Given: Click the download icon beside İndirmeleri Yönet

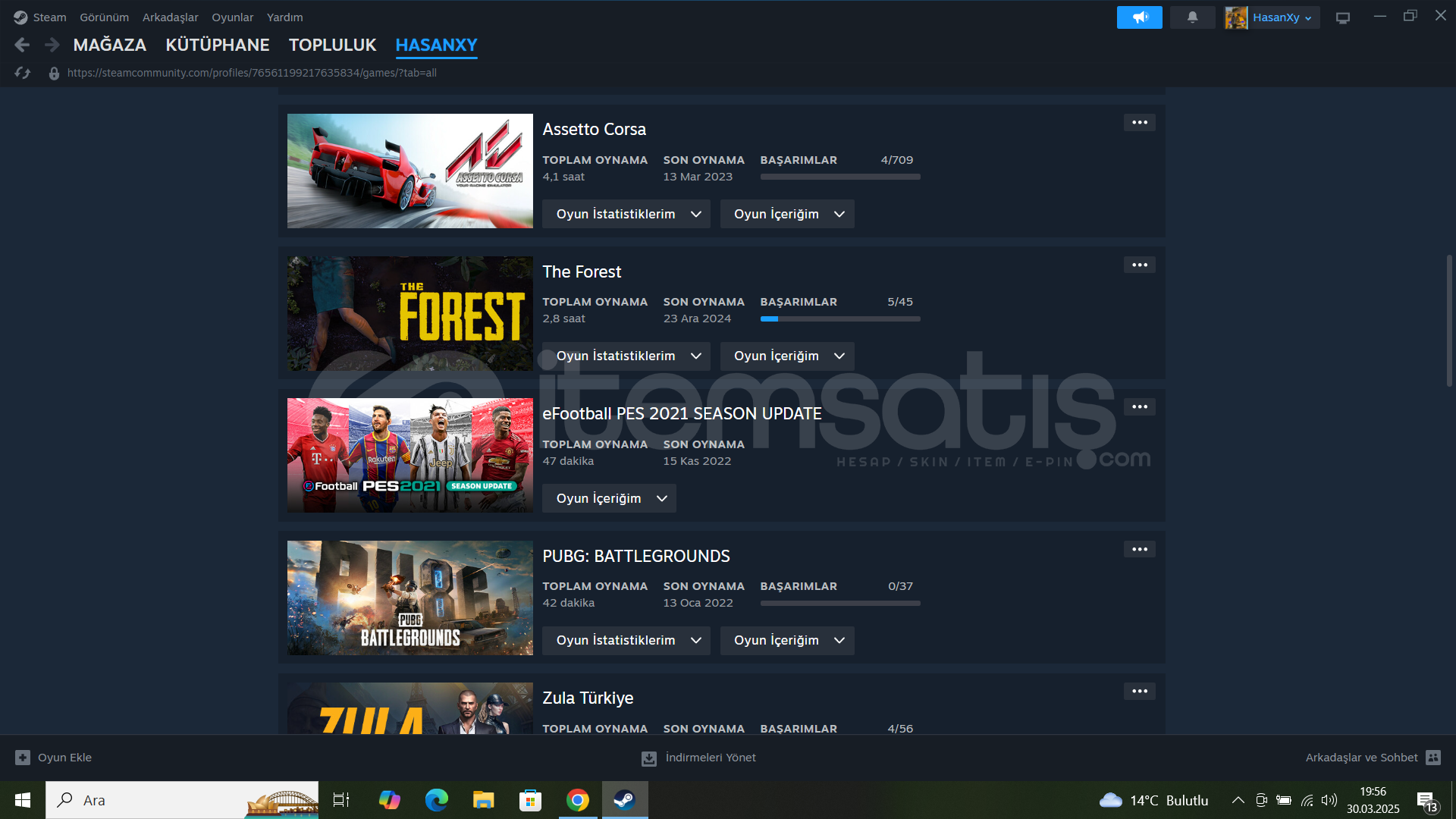Looking at the screenshot, I should 649,758.
